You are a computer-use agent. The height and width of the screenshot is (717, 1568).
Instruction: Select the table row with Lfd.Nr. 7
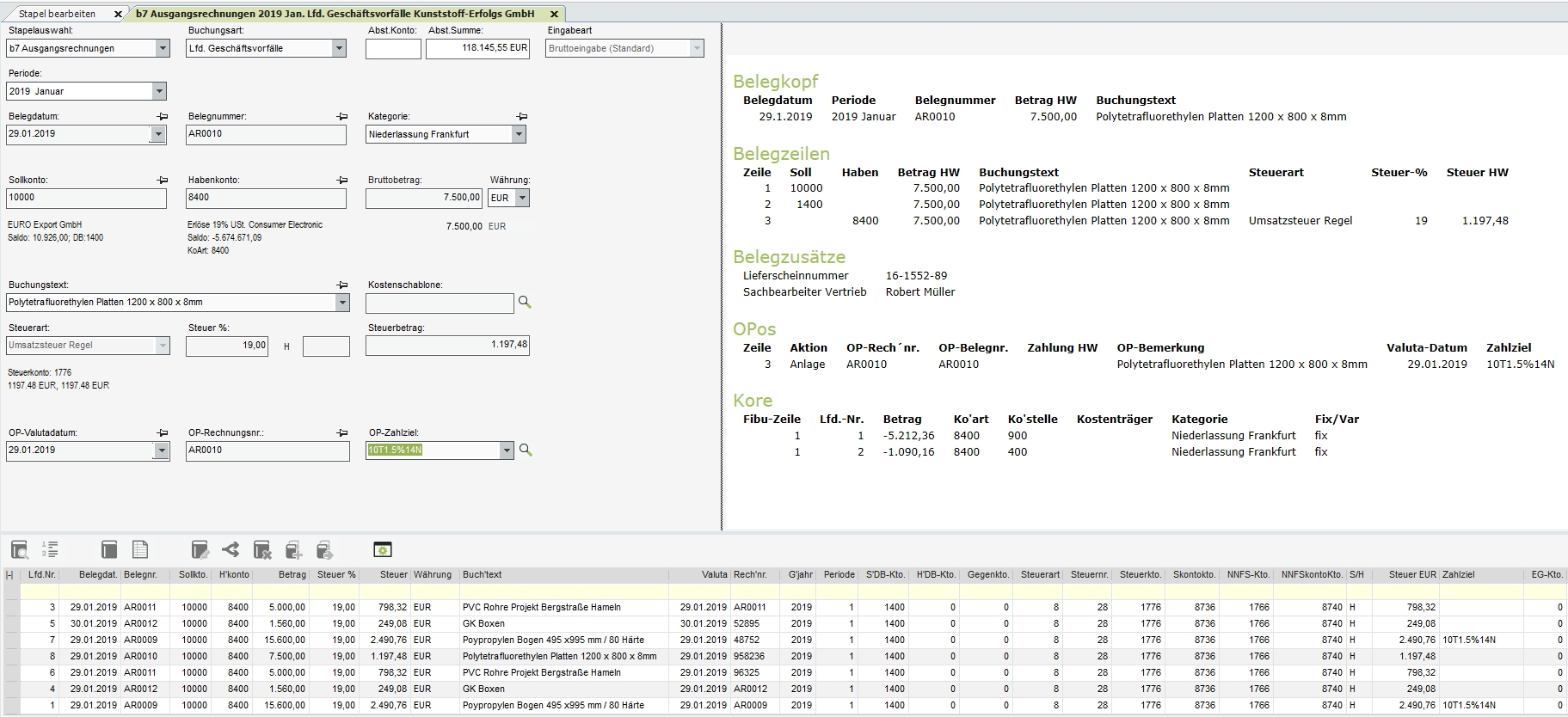[344, 640]
